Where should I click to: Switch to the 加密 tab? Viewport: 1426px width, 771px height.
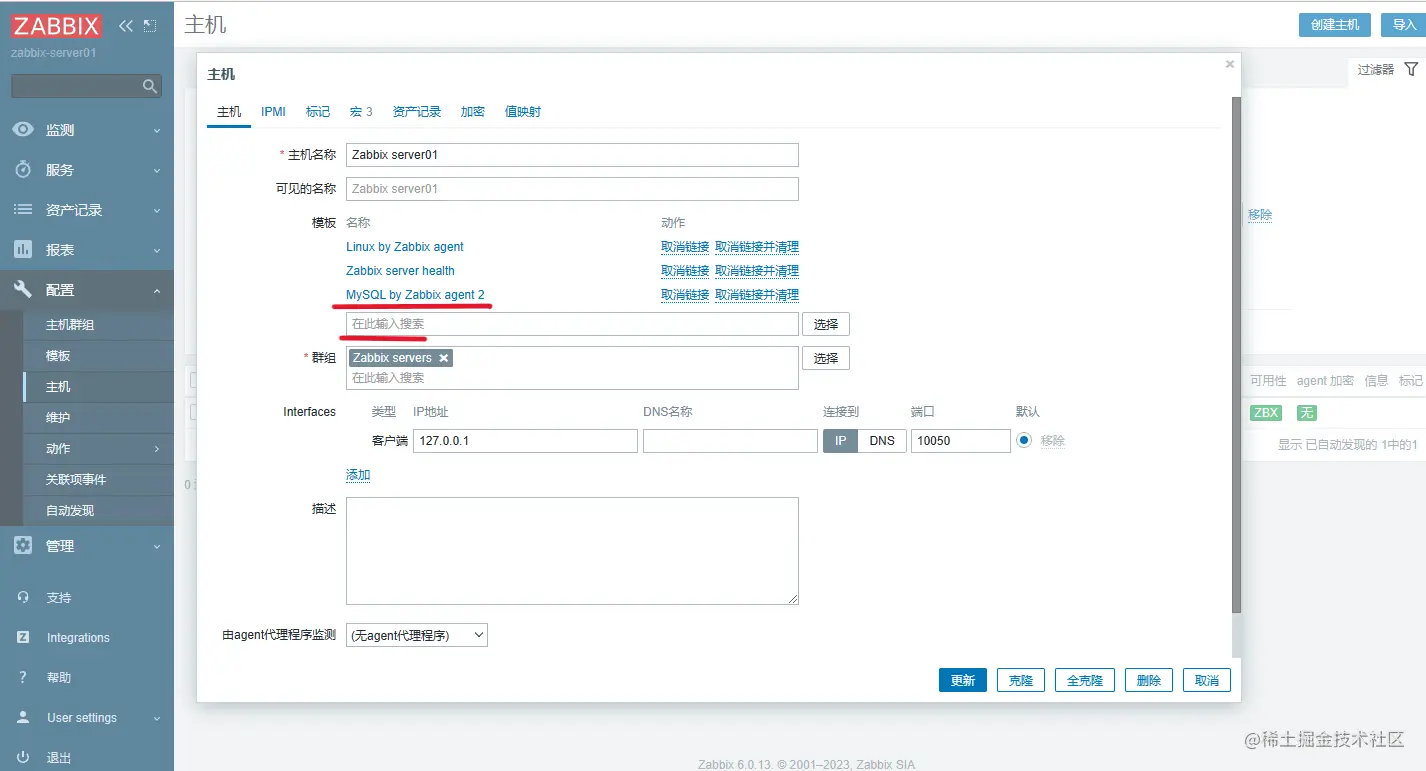pyautogui.click(x=473, y=112)
